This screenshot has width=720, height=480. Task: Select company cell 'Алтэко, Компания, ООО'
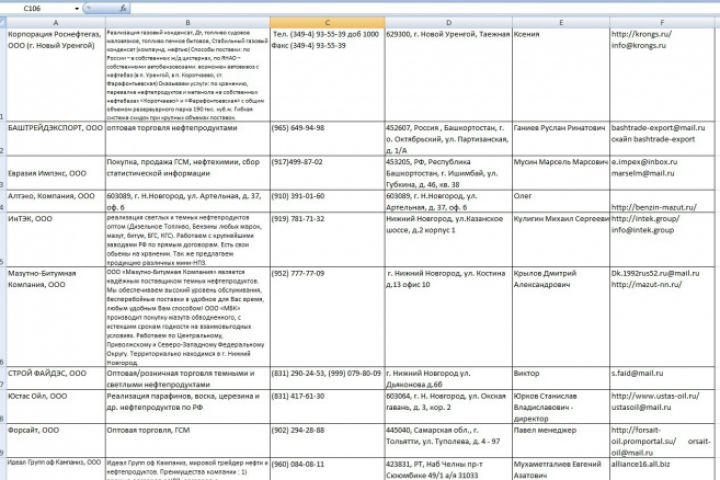tap(56, 201)
